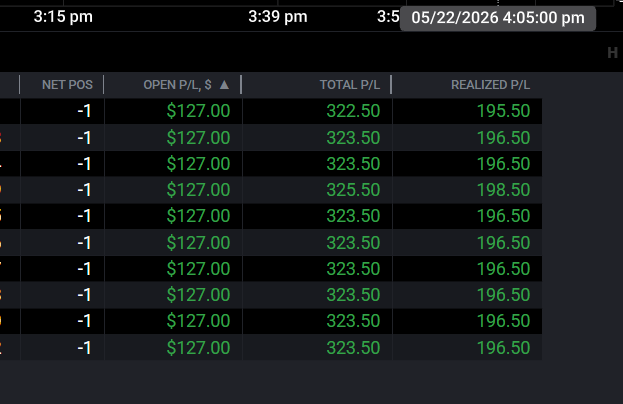623x404 pixels.
Task: Sort by the NET POS column header
Action: [x=67, y=85]
